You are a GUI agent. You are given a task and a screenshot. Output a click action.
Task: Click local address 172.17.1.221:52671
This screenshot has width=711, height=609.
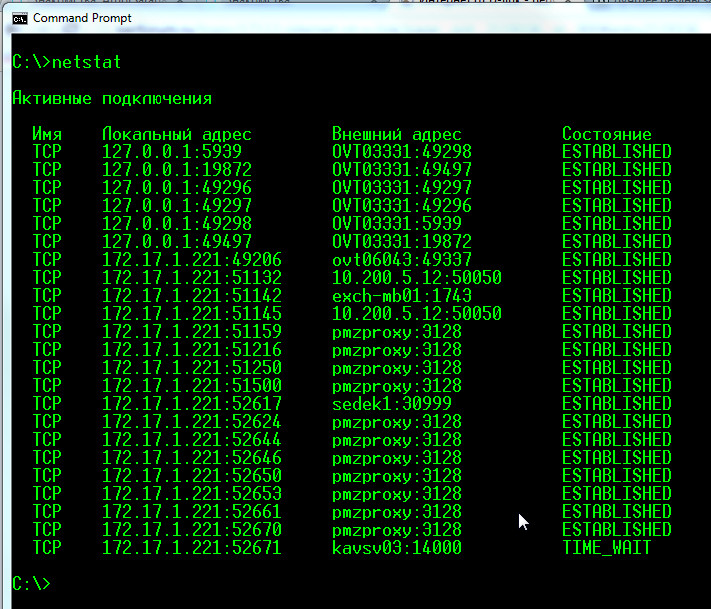tap(192, 548)
